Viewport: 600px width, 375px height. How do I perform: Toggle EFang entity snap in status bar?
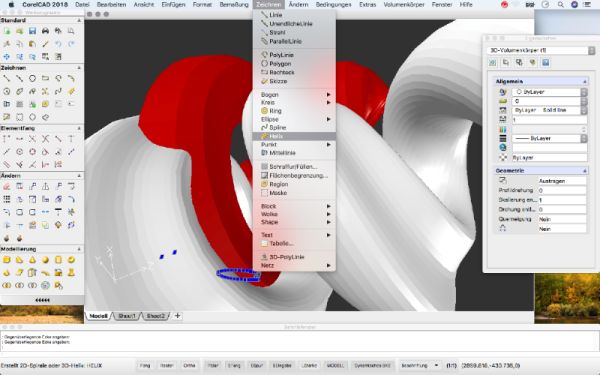(234, 365)
